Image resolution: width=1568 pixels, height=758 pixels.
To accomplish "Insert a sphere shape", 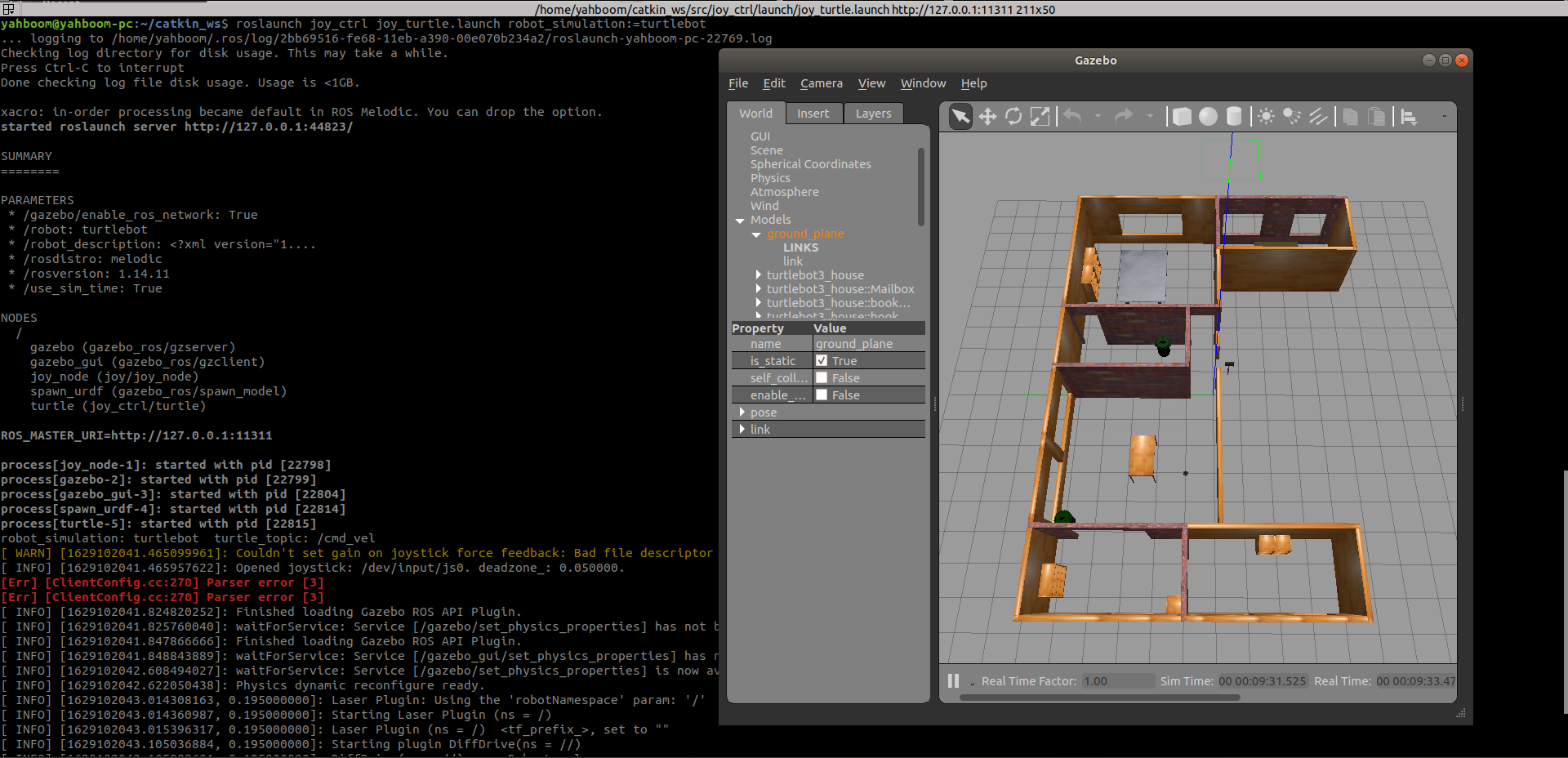I will point(1208,117).
